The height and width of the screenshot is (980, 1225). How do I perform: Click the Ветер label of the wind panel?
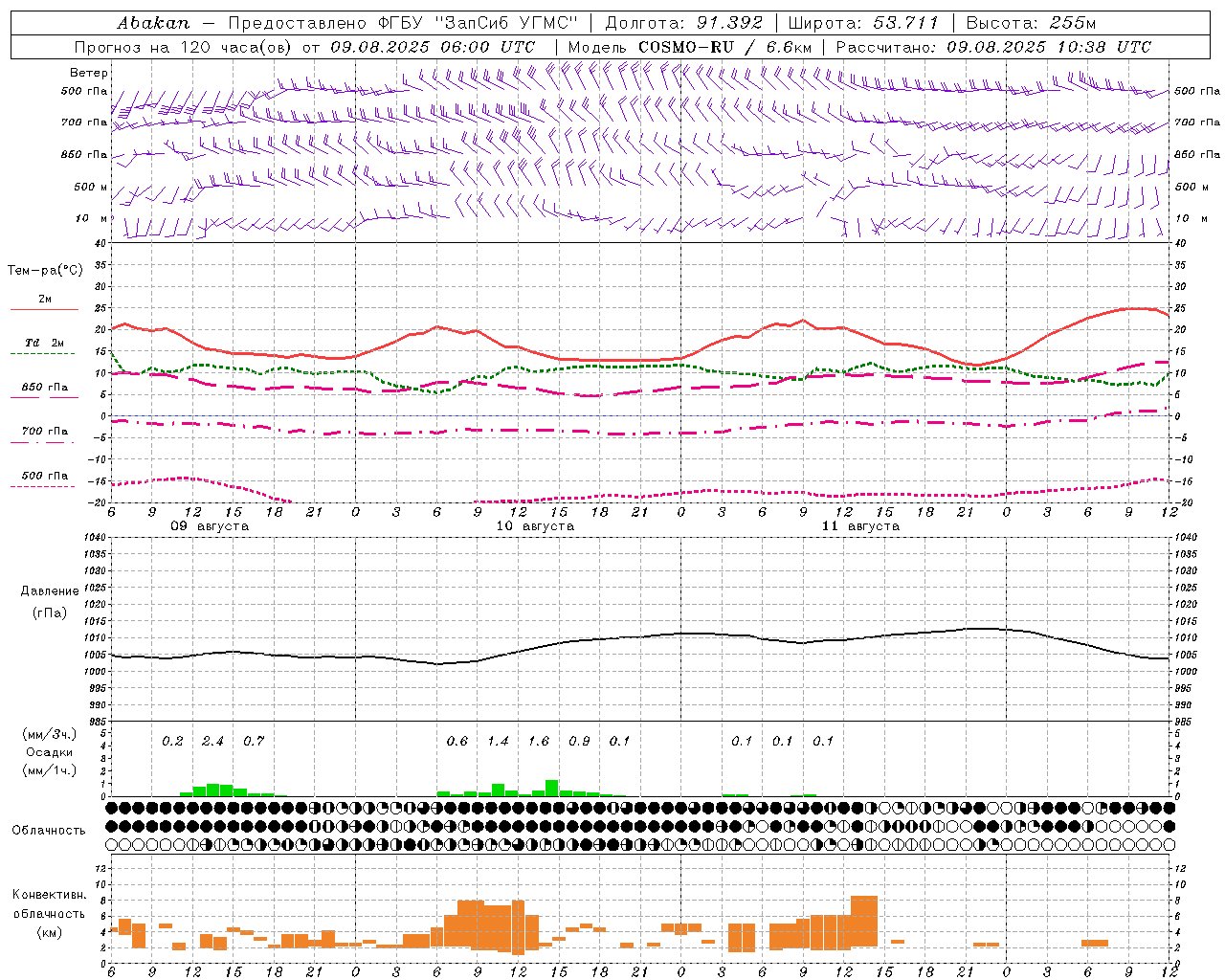(x=88, y=73)
